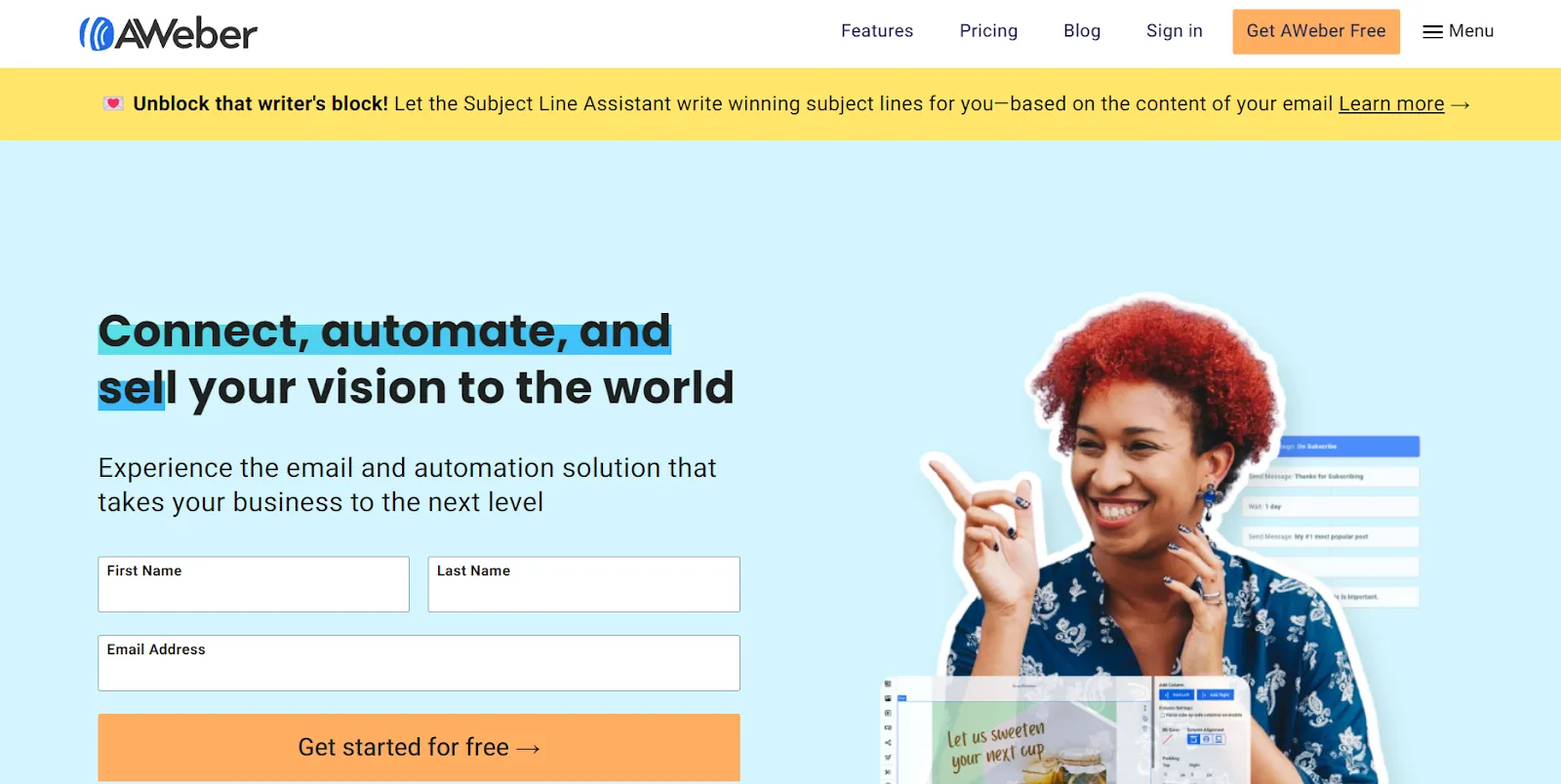Click Get started for free button
Viewport: 1561px width, 784px height.
pos(419,747)
